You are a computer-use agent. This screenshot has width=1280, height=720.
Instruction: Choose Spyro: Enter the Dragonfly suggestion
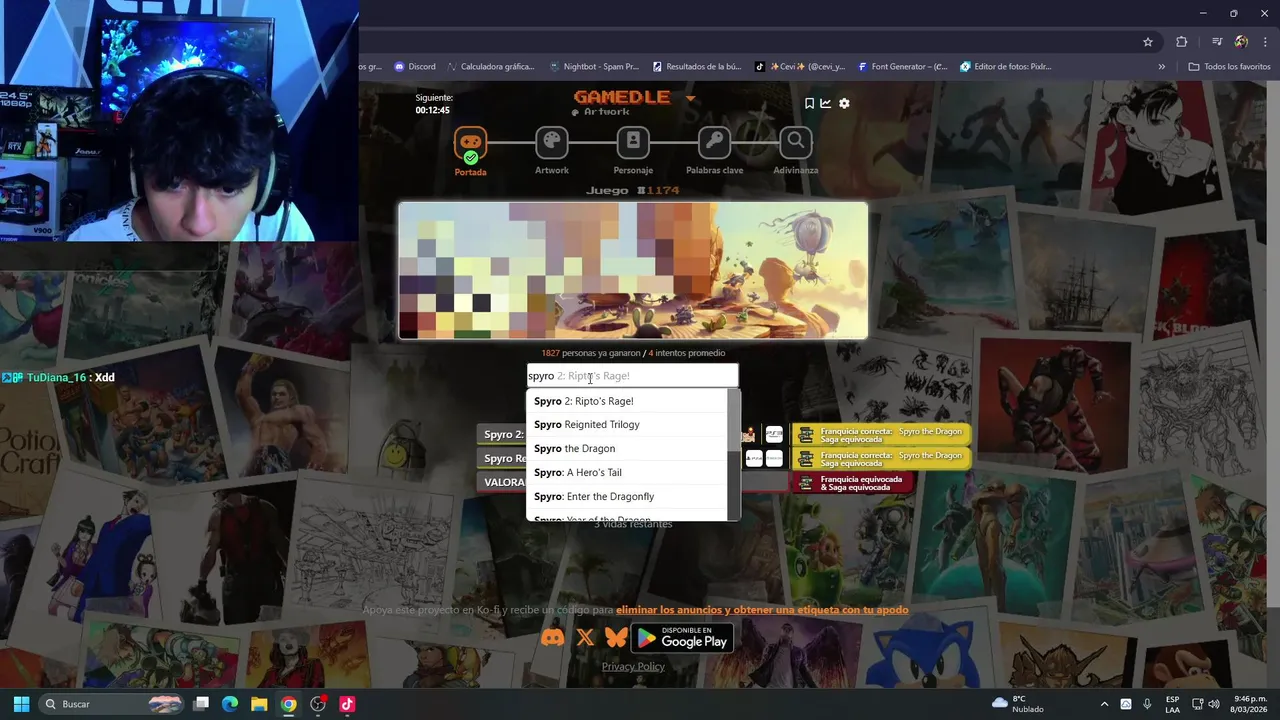tap(627, 497)
